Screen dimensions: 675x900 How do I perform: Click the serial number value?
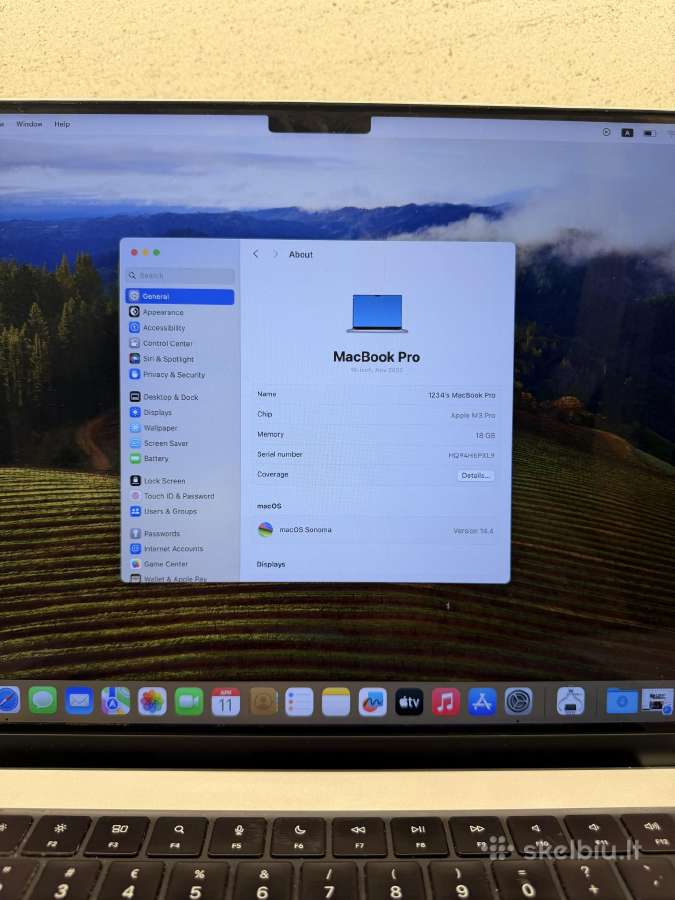[471, 455]
